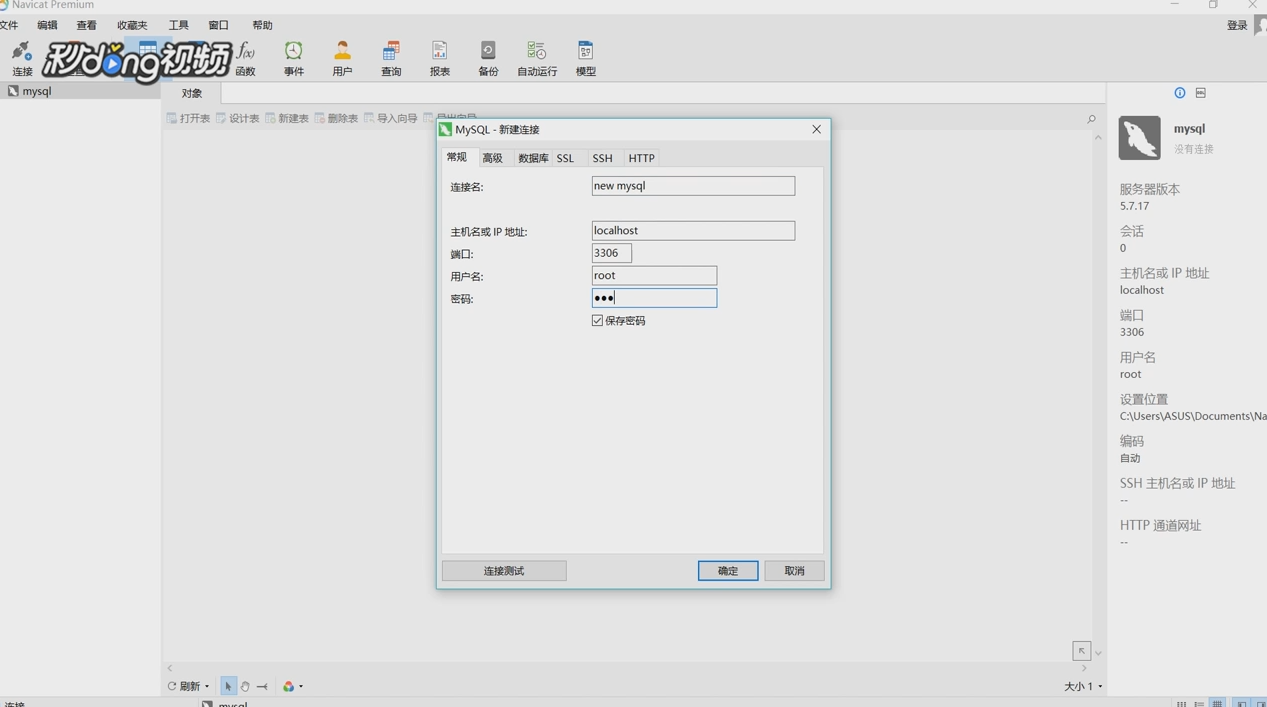Click the 取消 (Cancel) button

point(794,571)
